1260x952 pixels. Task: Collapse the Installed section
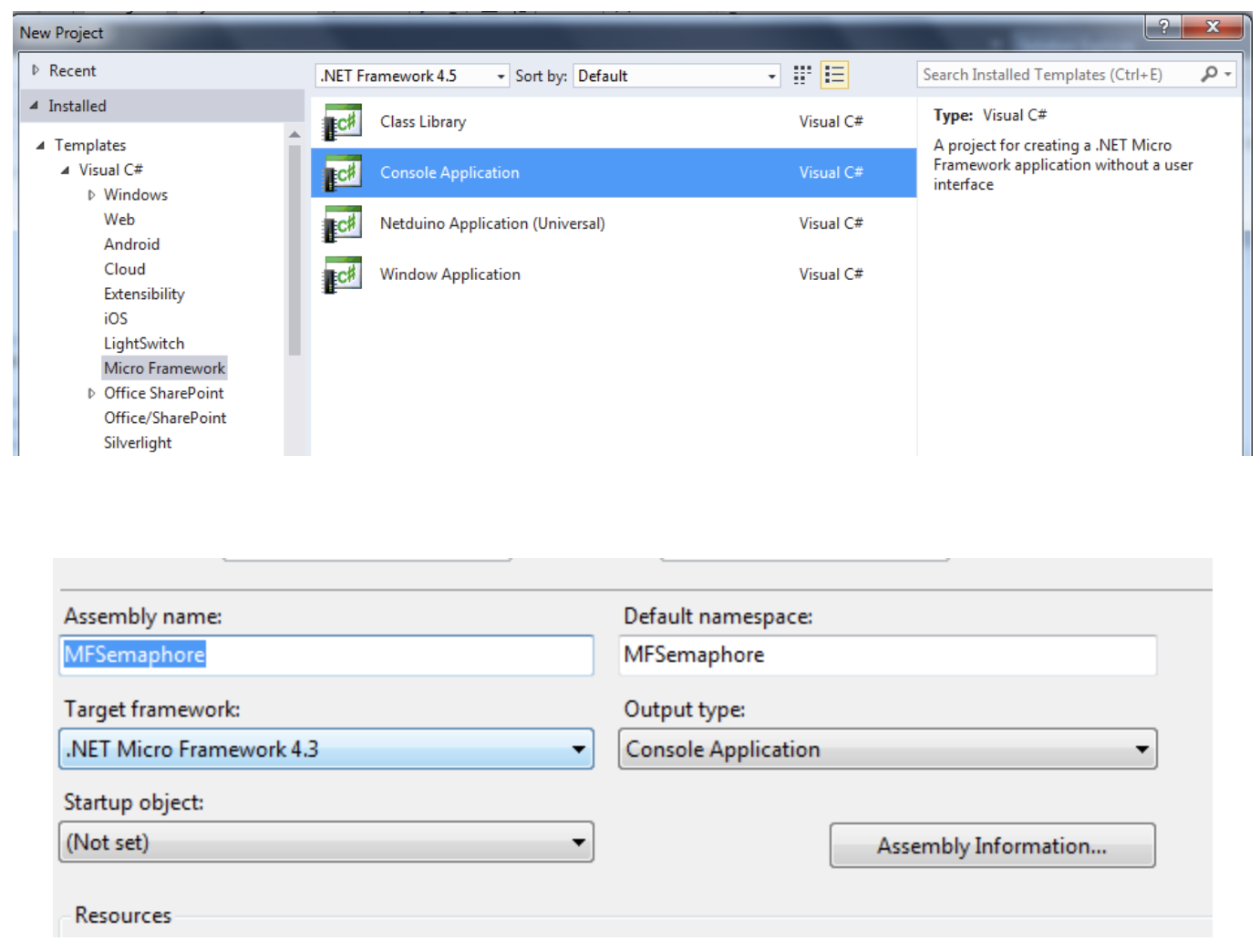[35, 106]
